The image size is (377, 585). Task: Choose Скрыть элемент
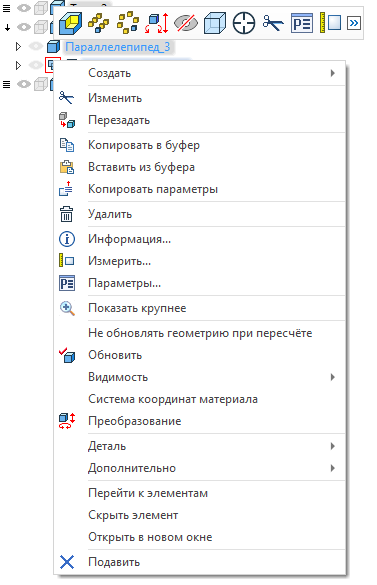click(x=200, y=515)
